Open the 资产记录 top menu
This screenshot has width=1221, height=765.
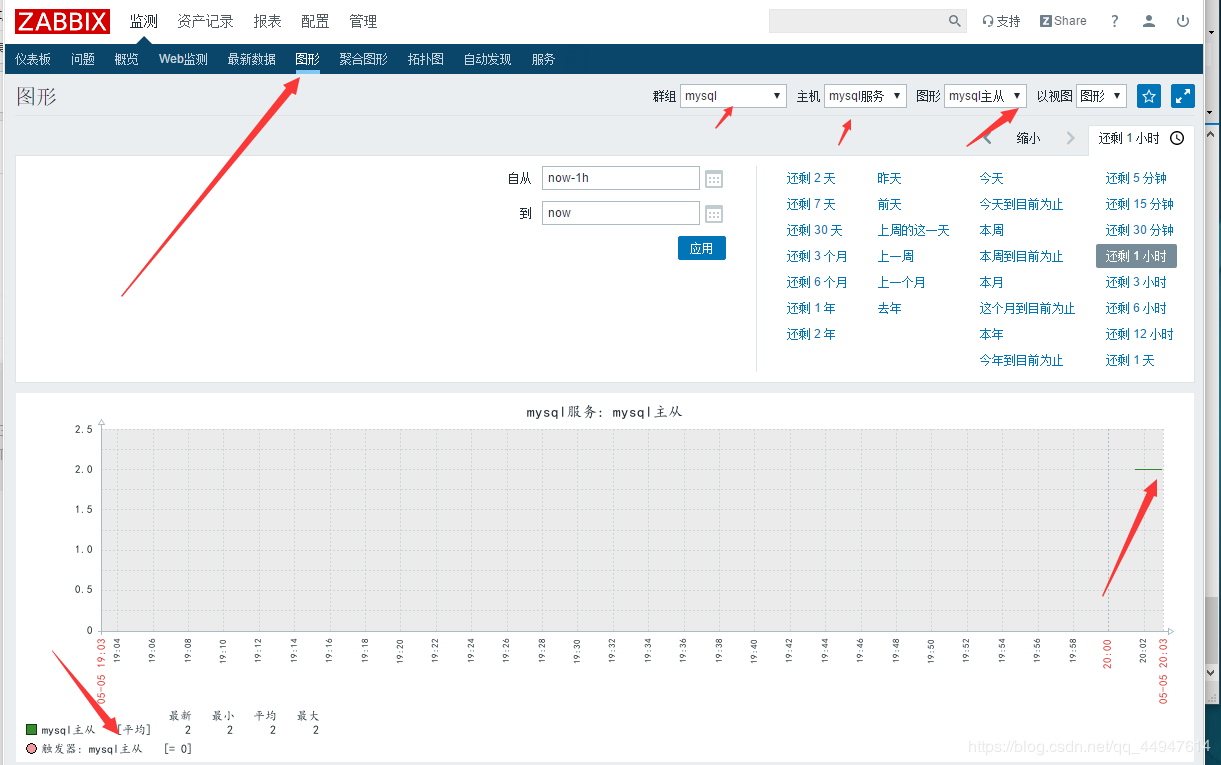(205, 21)
